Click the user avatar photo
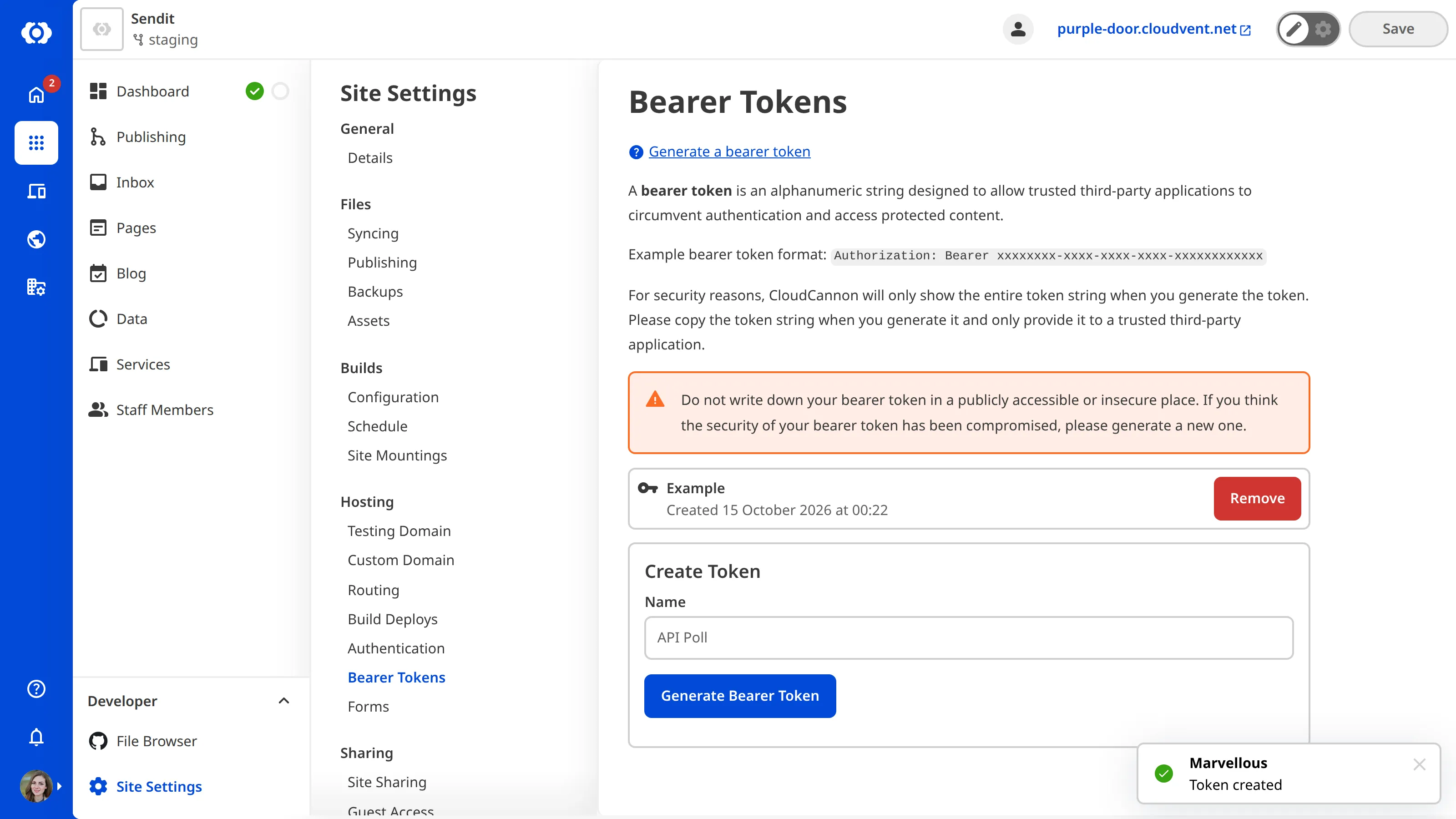Viewport: 1456px width, 819px height. pyautogui.click(x=36, y=786)
